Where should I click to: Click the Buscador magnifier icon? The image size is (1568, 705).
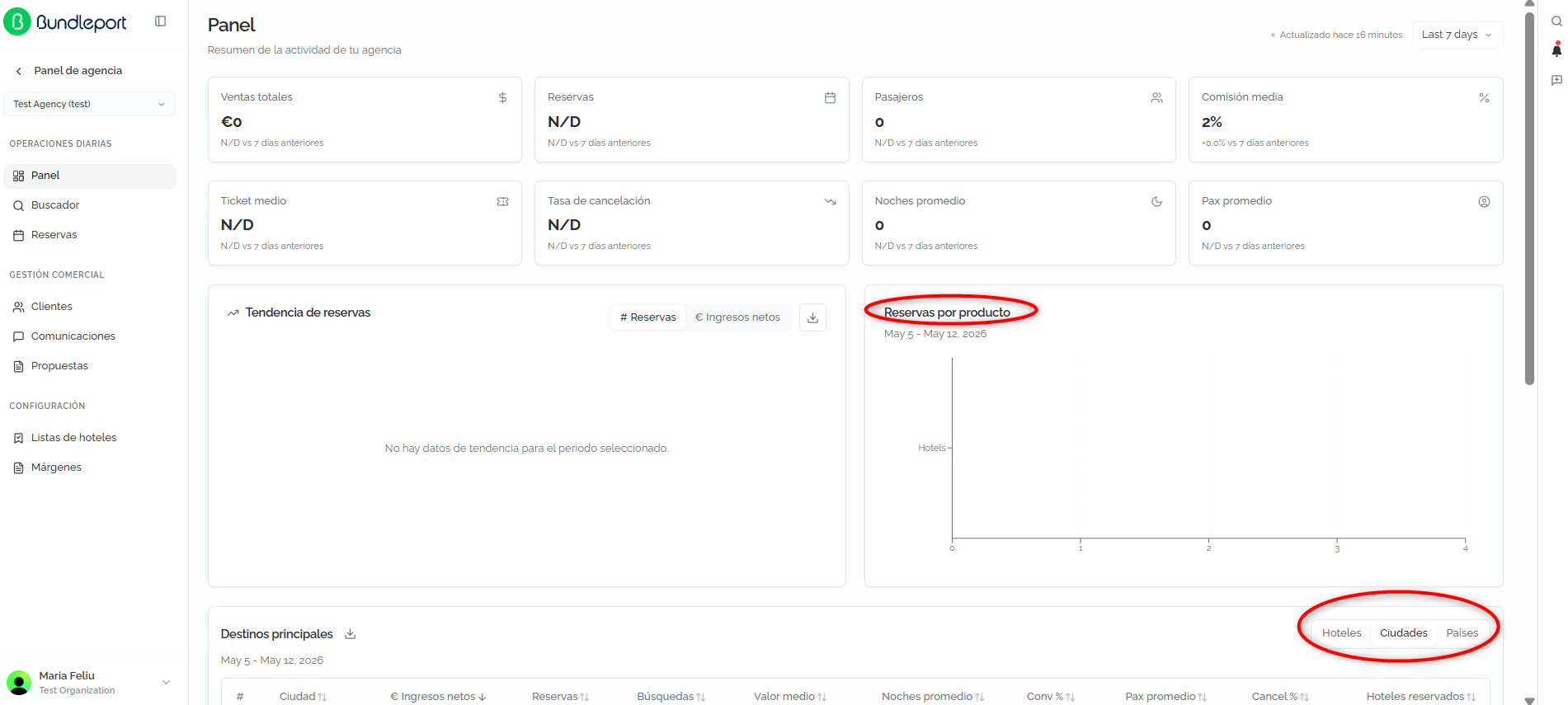pyautogui.click(x=18, y=205)
